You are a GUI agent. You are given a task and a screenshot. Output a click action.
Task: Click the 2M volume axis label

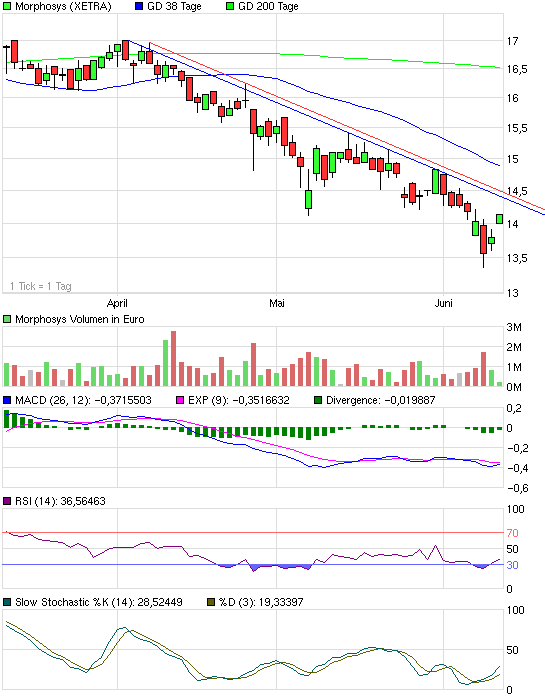point(514,347)
